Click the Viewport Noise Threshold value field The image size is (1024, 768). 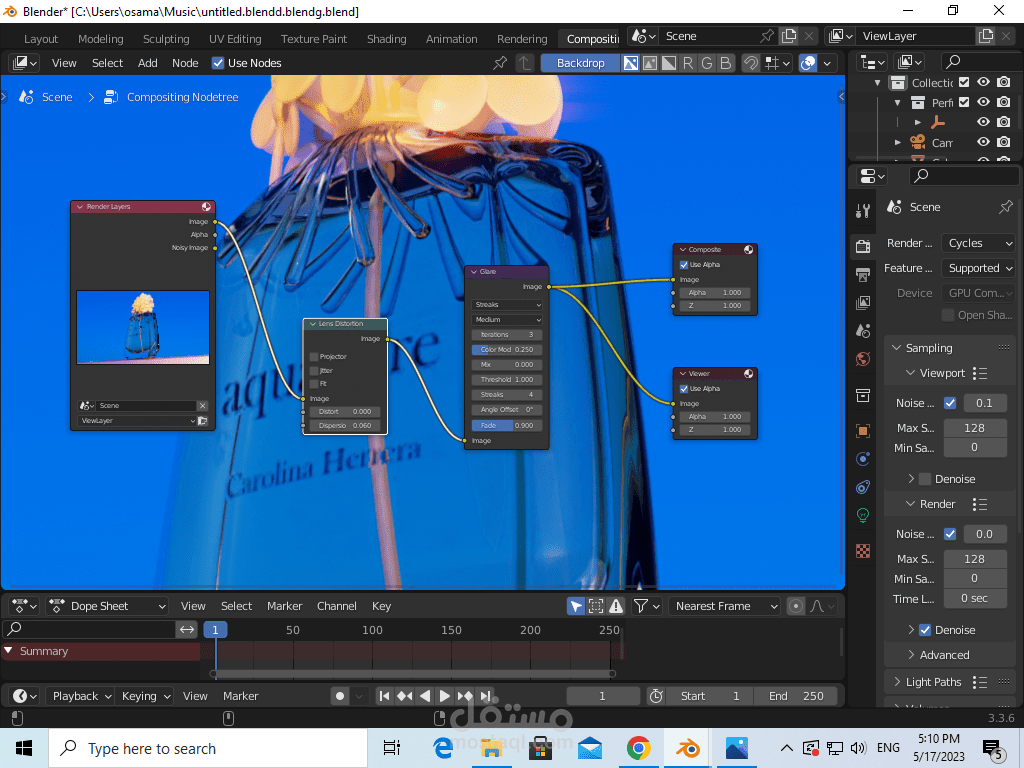(984, 403)
